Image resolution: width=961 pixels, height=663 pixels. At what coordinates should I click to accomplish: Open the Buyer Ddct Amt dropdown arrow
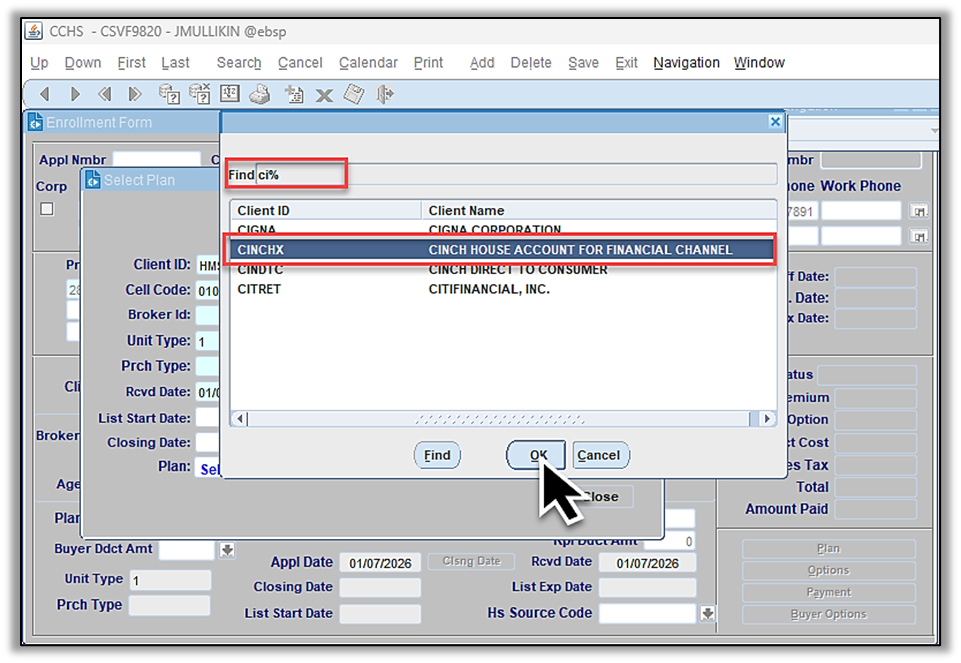tap(227, 550)
